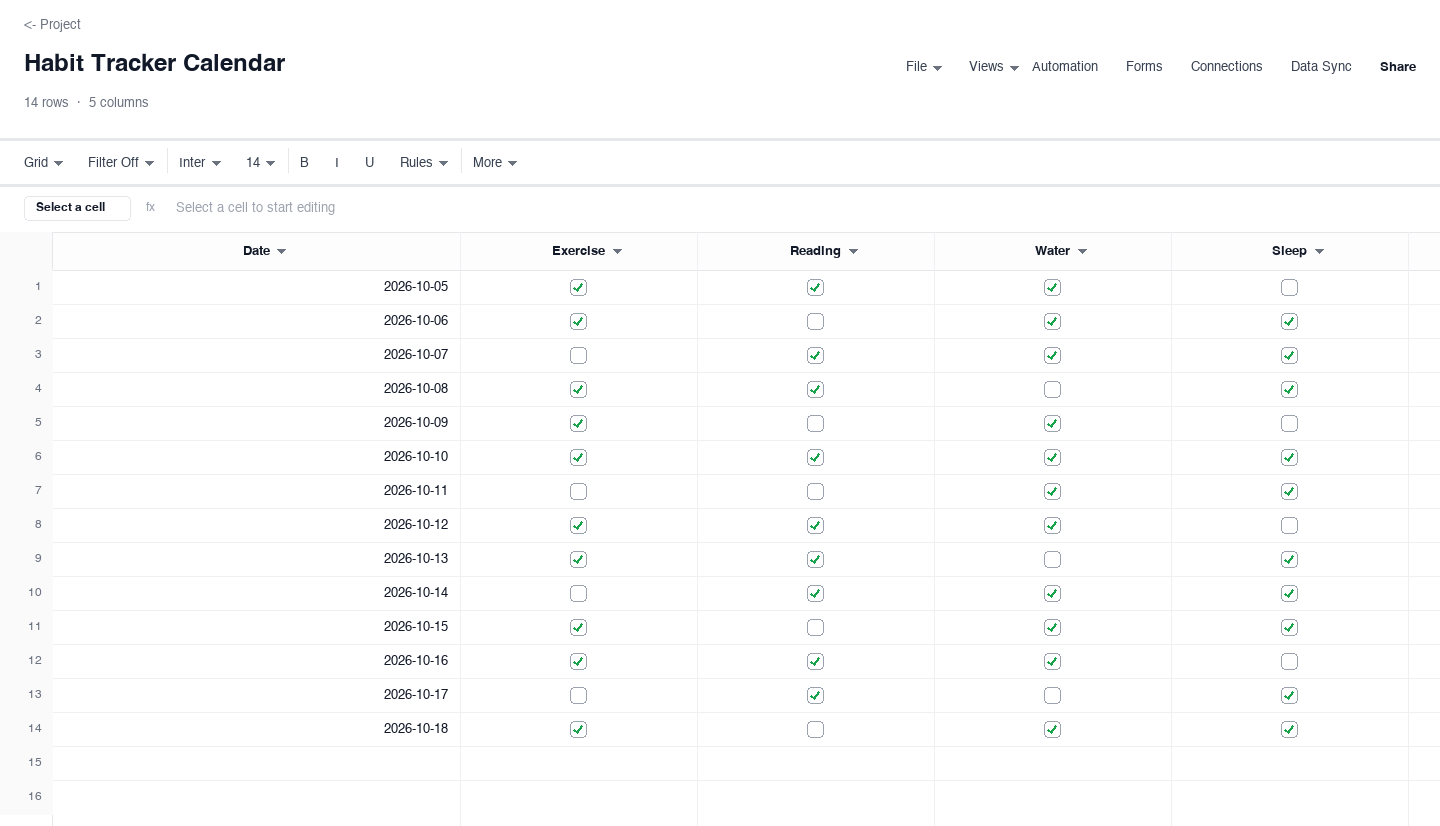Open the Sleep column header menu

tap(1319, 251)
